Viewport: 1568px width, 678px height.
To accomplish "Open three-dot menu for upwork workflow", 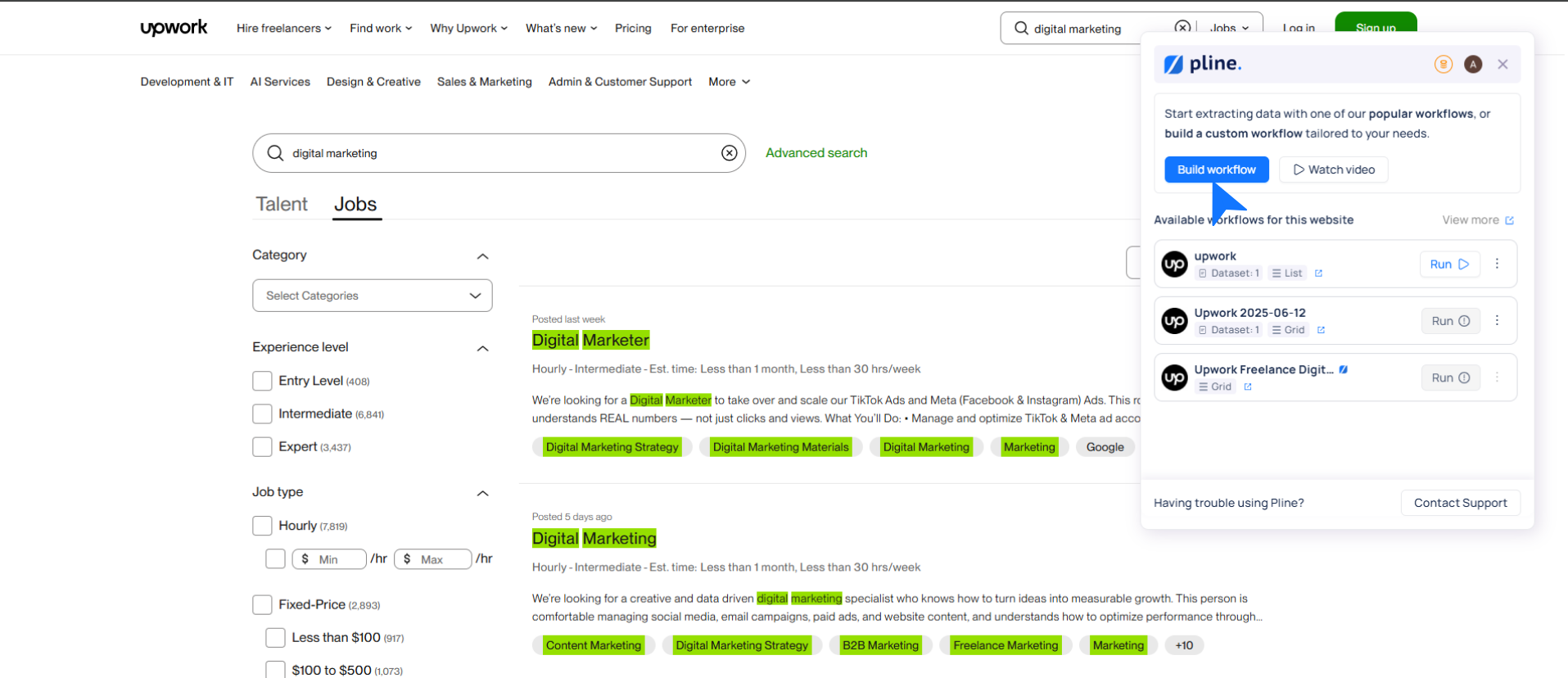I will [1497, 264].
